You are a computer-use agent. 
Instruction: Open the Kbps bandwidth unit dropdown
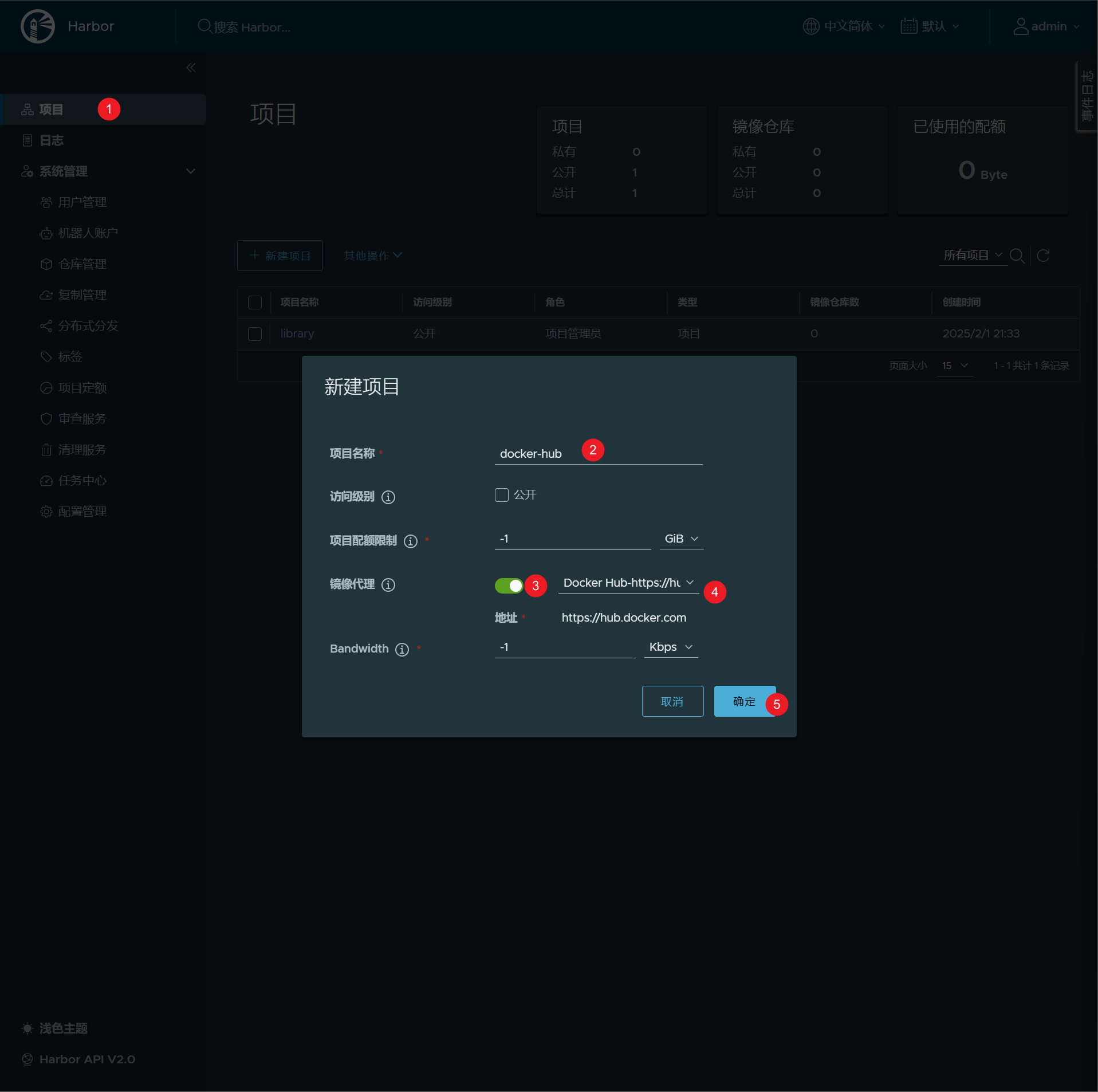tap(671, 647)
